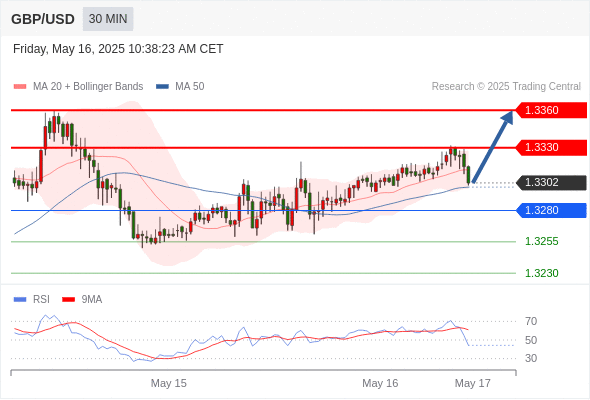Click the MA 50 blue legend swatch
The height and width of the screenshot is (400, 590).
(163, 87)
